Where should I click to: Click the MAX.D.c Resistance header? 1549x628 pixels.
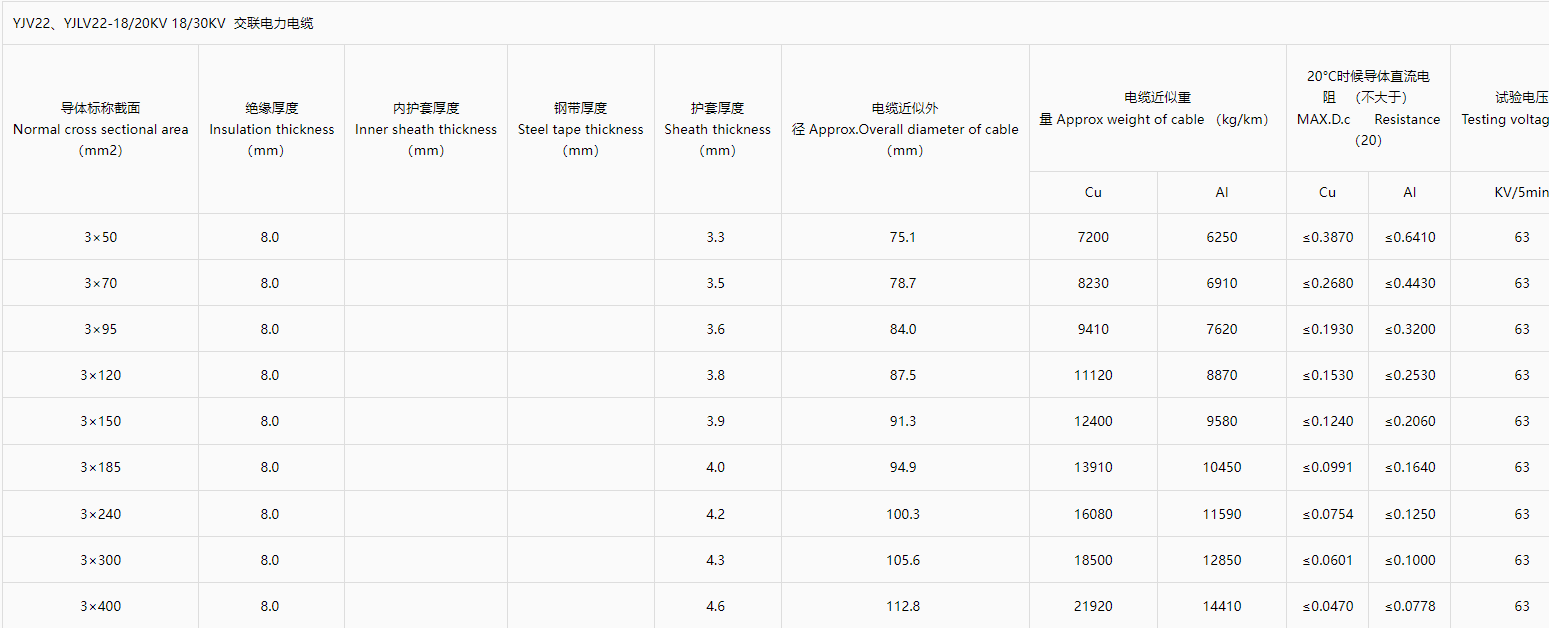tap(1368, 108)
